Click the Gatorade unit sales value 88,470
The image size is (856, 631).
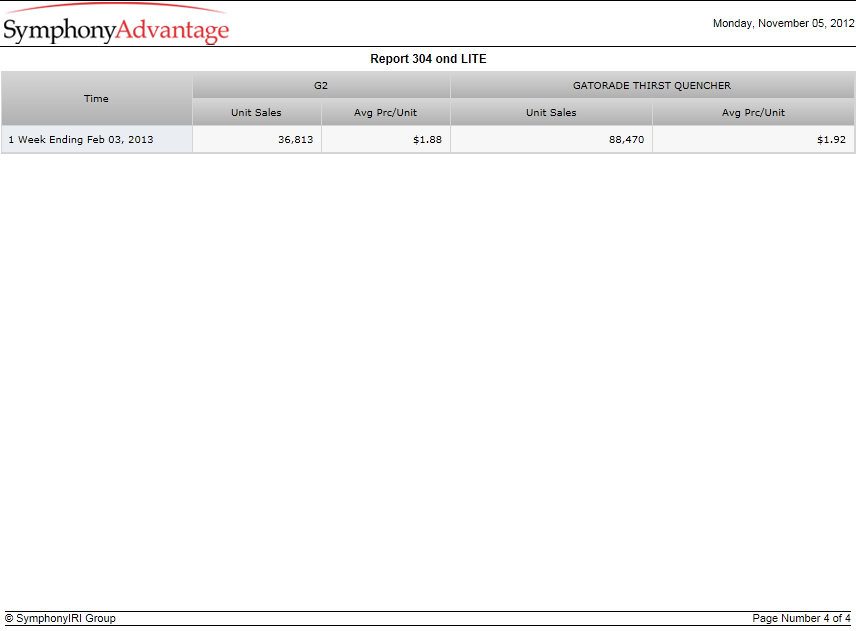[627, 140]
